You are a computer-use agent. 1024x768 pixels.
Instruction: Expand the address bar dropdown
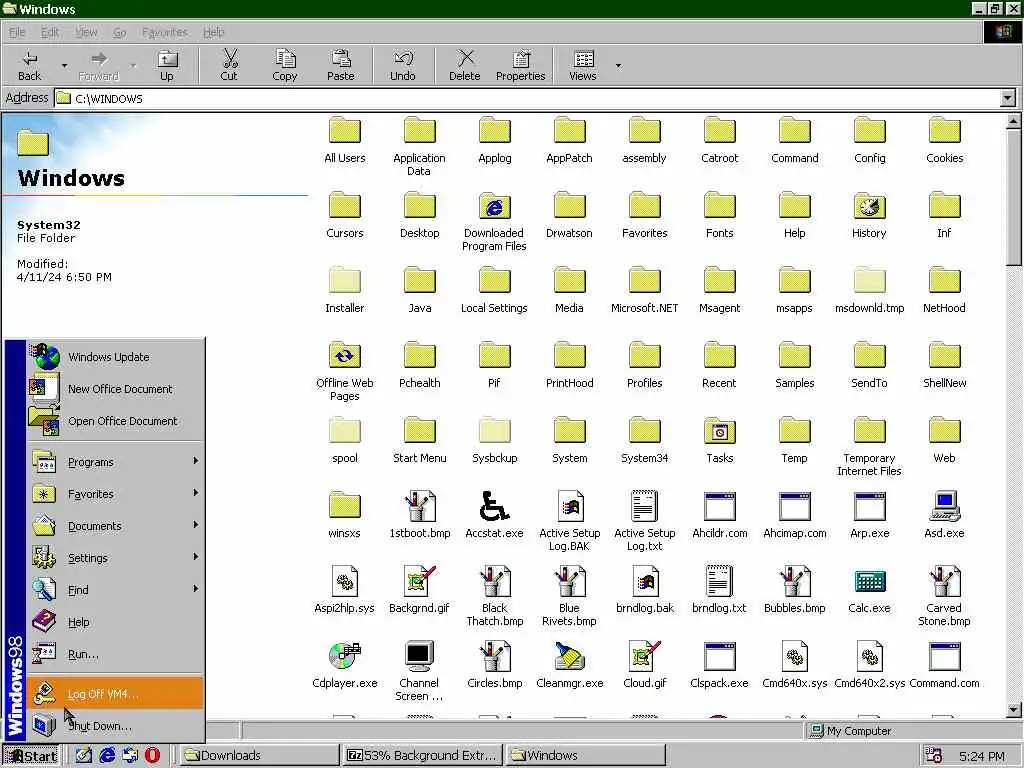coord(1008,99)
